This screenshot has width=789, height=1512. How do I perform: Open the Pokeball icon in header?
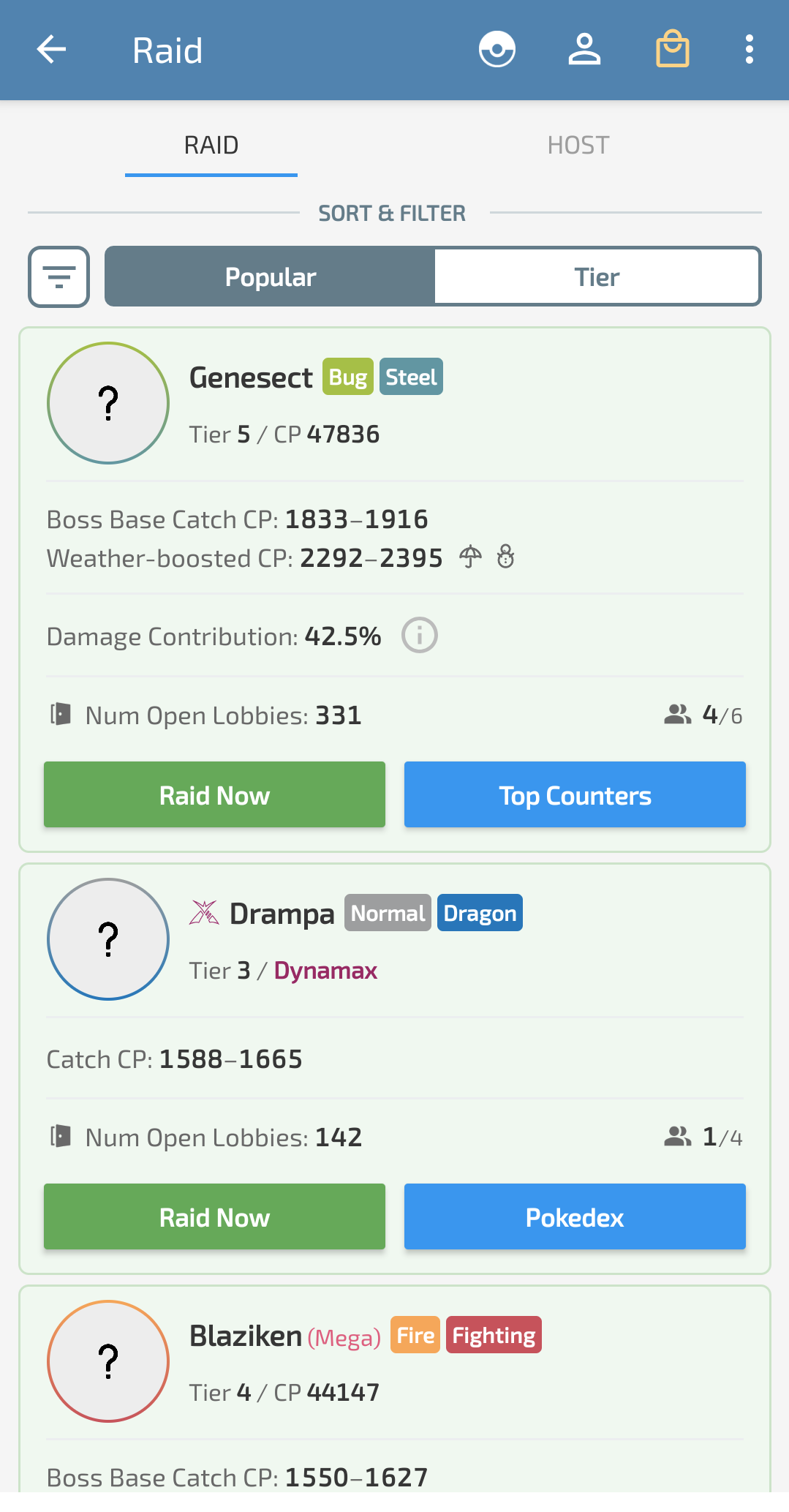click(x=497, y=50)
